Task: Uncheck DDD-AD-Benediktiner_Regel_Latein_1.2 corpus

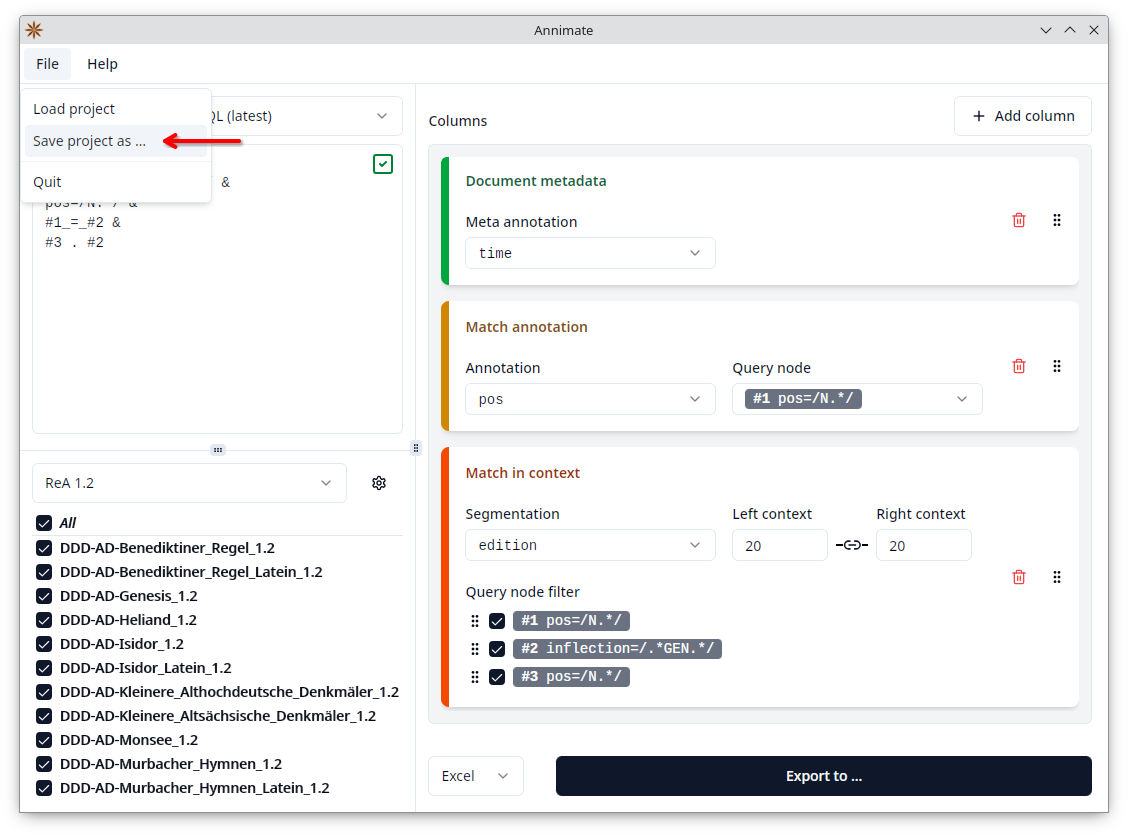Action: pyautogui.click(x=44, y=572)
